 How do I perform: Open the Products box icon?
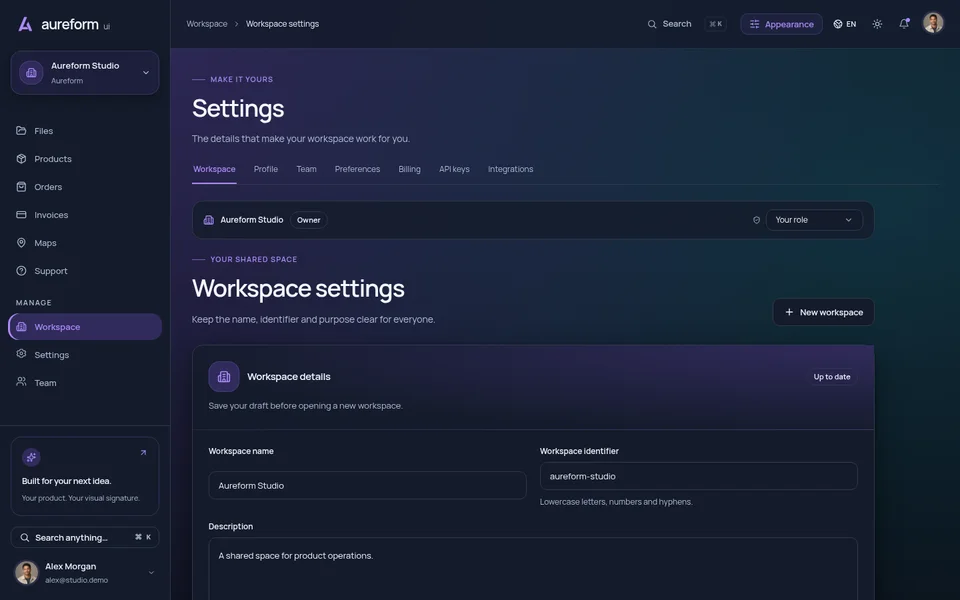[21, 159]
